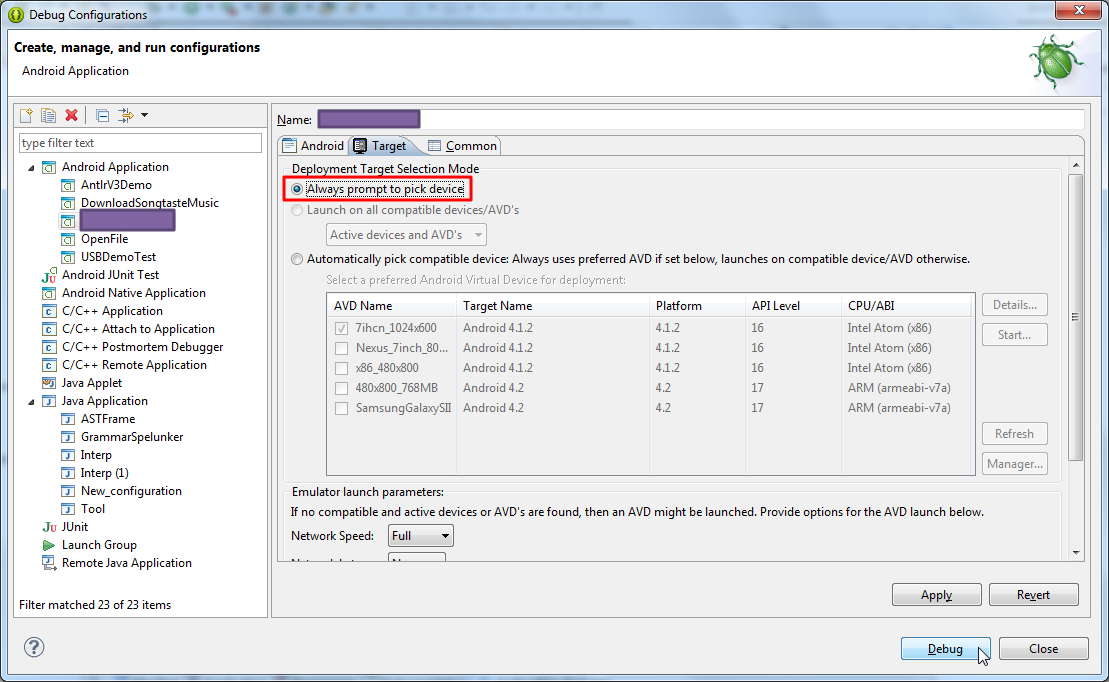
Task: Open the filter icon's dropdown arrow
Action: pyautogui.click(x=144, y=115)
